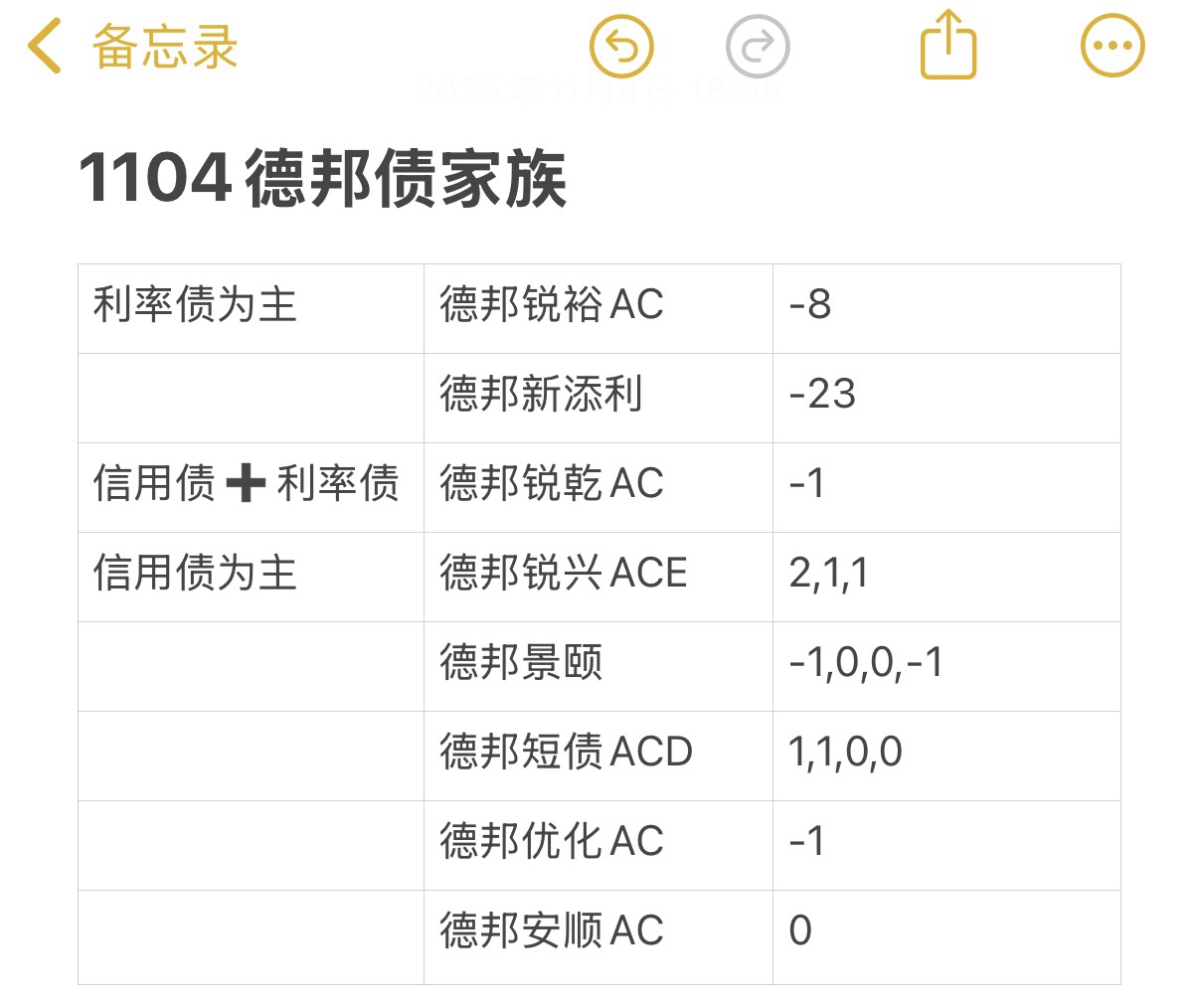1199x1008 pixels.
Task: Open the more options ellipsis menu
Action: pos(1113,46)
